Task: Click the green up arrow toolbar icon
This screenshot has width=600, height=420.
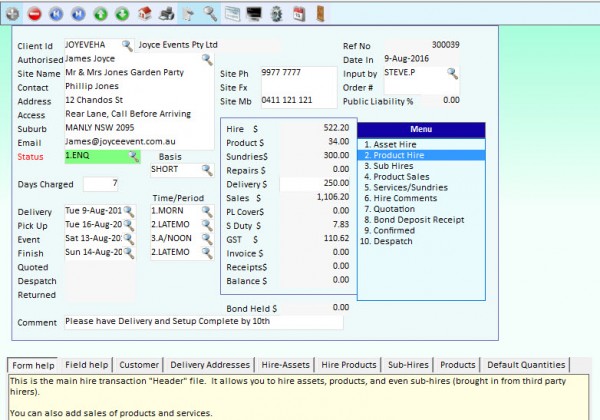Action: tap(100, 14)
